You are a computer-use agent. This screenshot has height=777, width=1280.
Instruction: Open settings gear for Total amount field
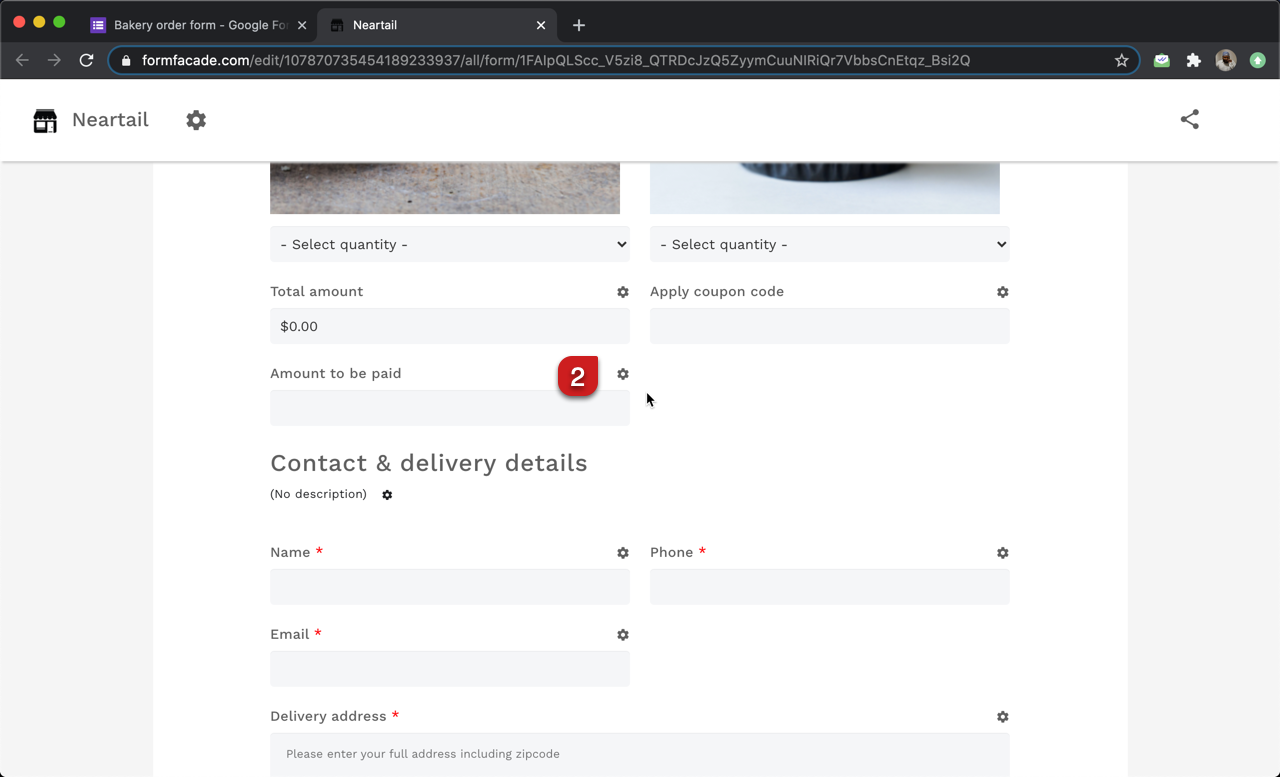click(623, 292)
